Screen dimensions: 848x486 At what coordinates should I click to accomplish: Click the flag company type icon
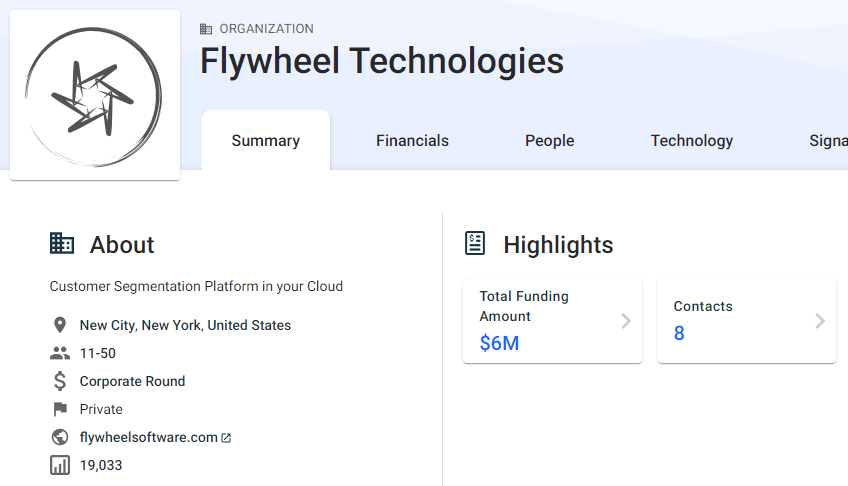(x=60, y=409)
